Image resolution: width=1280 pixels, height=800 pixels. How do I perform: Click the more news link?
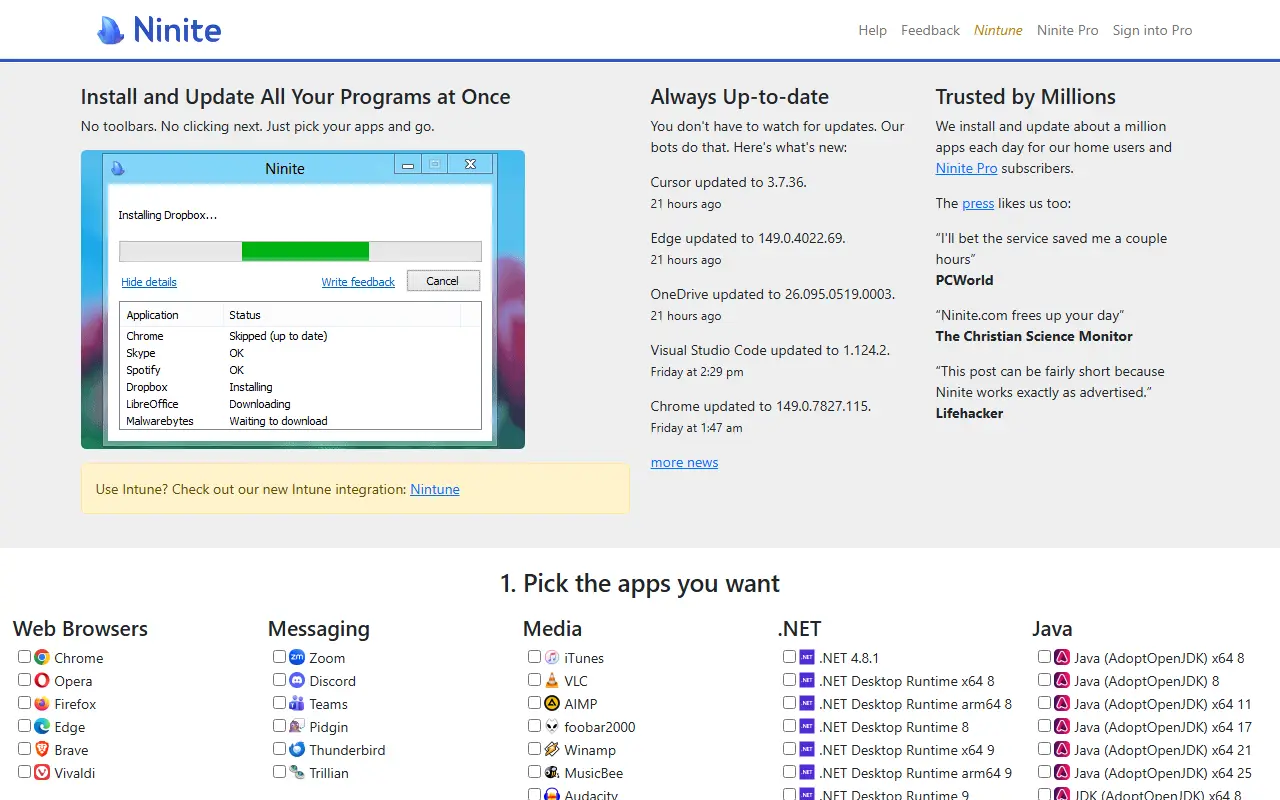point(684,462)
